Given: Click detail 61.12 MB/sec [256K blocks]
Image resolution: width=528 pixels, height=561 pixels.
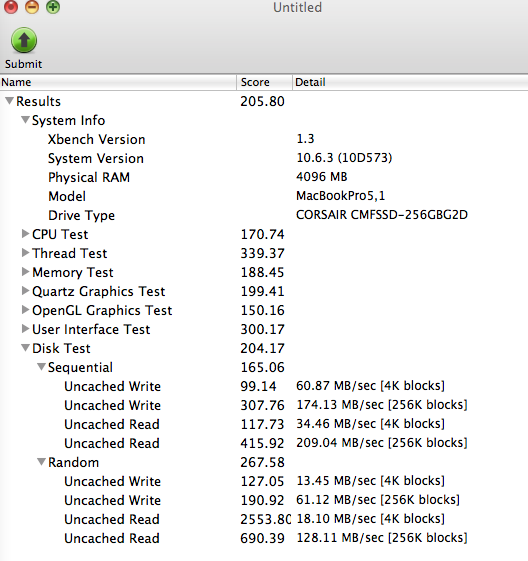Looking at the screenshot, I should [x=378, y=499].
